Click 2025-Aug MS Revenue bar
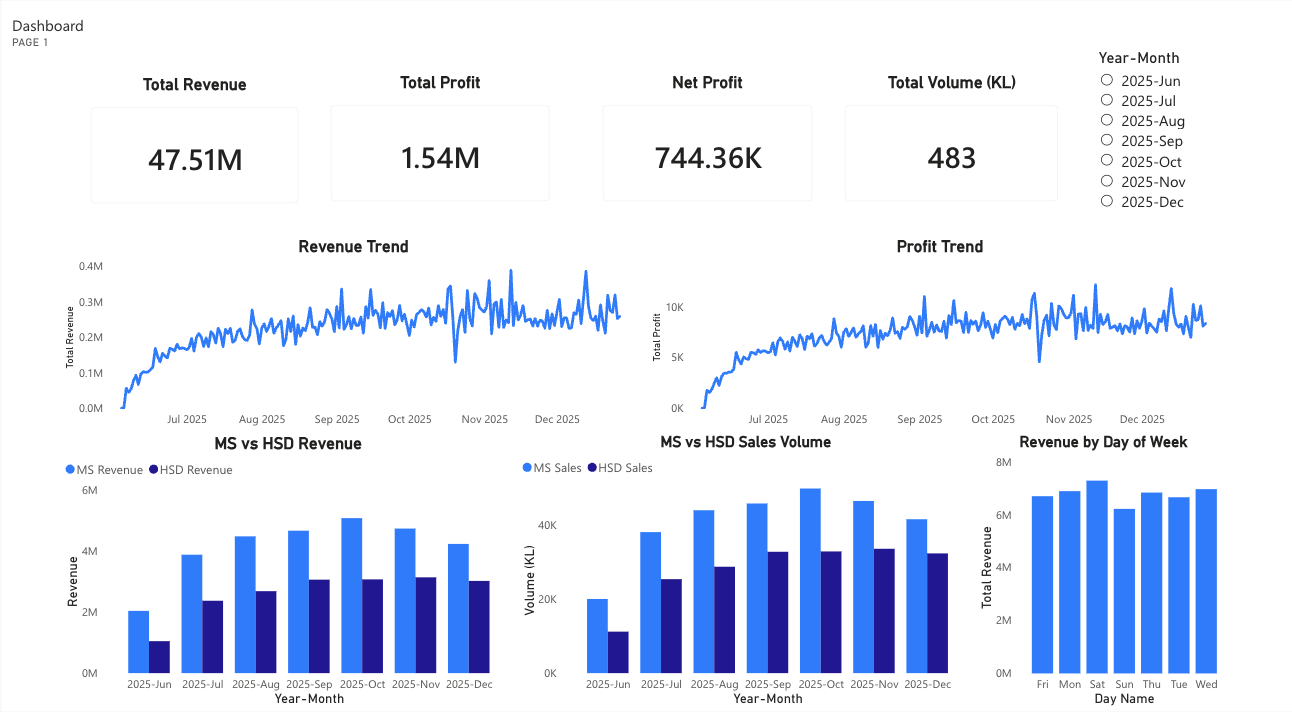This screenshot has width=1292, height=712. point(245,604)
